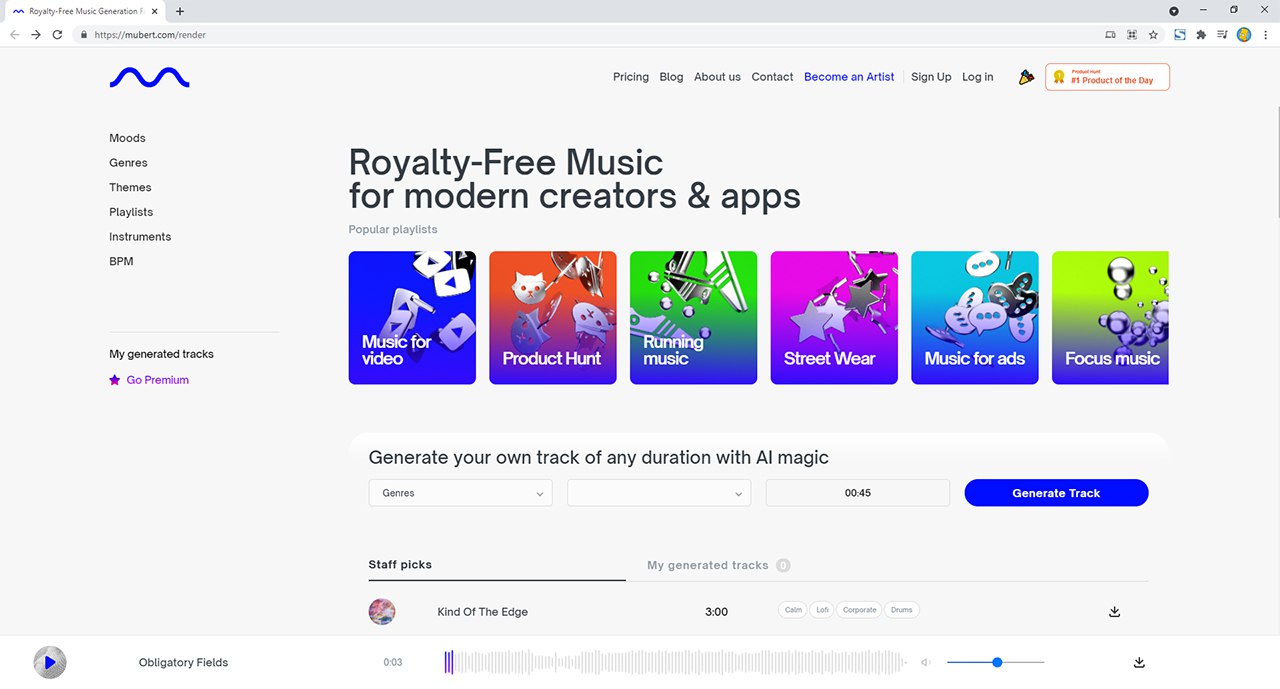Click the Generate Track button
This screenshot has width=1280, height=689.
coord(1056,493)
